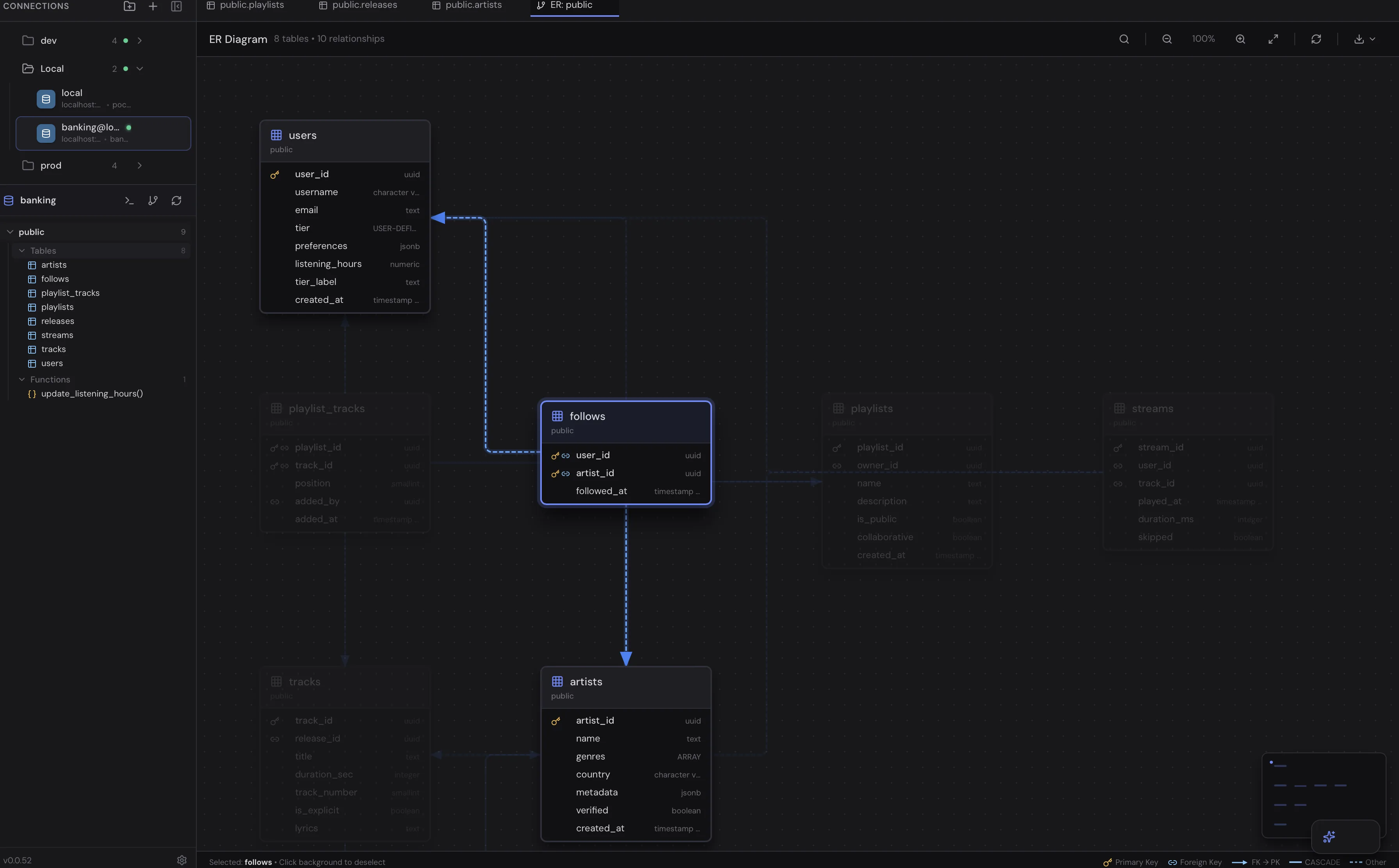Click the zoom out icon in the diagram toolbar
Image resolution: width=1399 pixels, height=868 pixels.
(1166, 39)
